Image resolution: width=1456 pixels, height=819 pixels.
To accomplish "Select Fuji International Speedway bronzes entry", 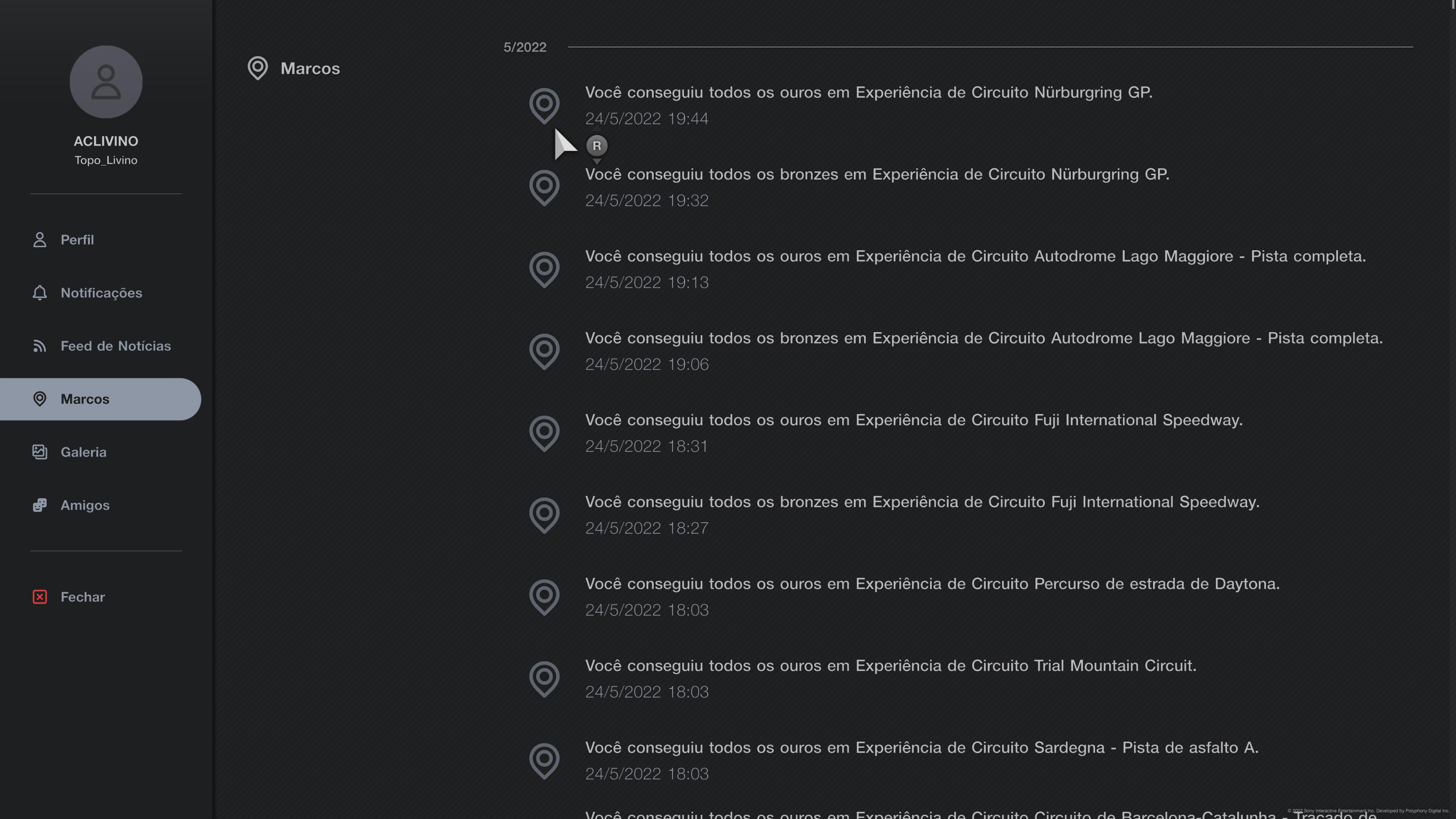I will (923, 502).
